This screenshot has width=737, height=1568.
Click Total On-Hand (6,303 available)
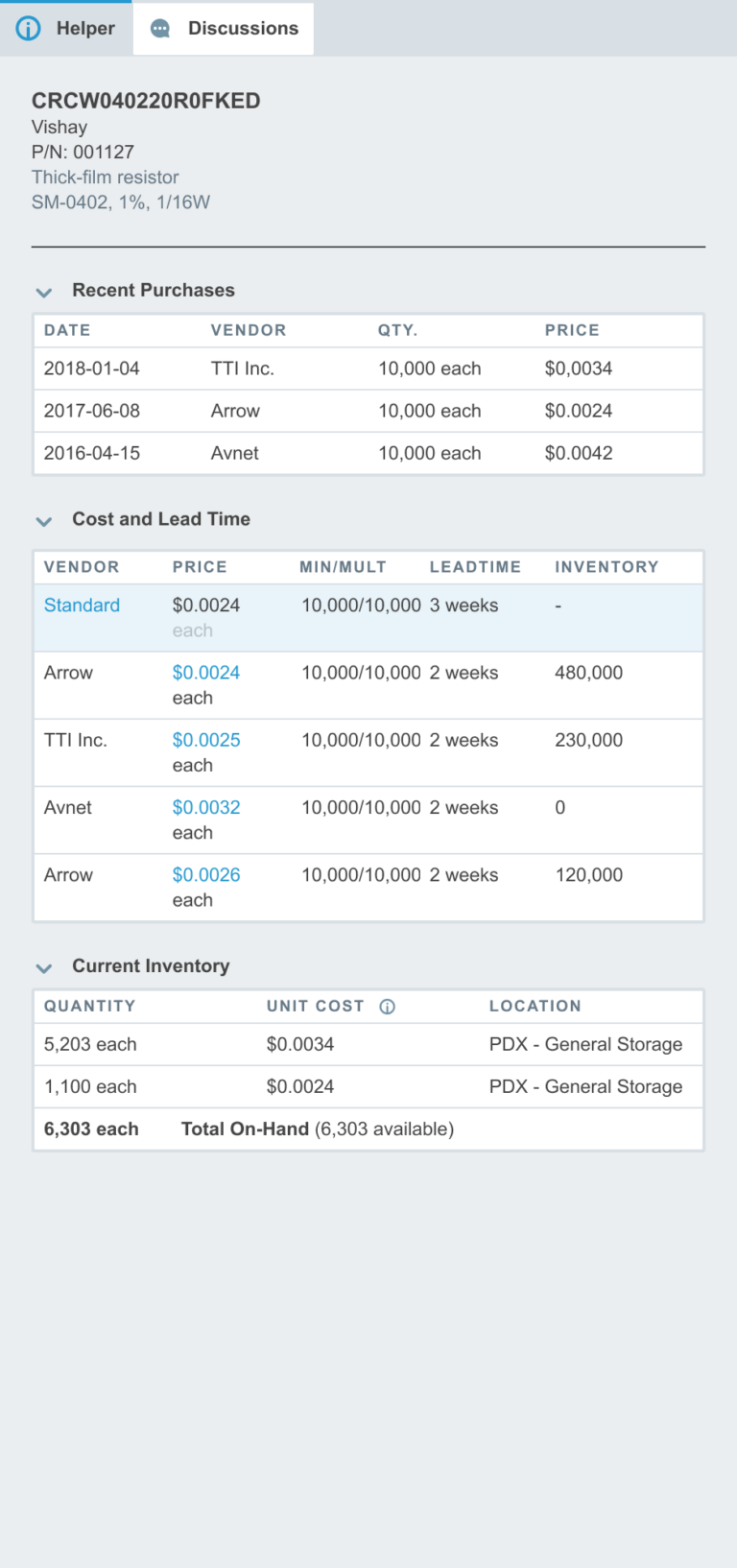coord(318,1128)
